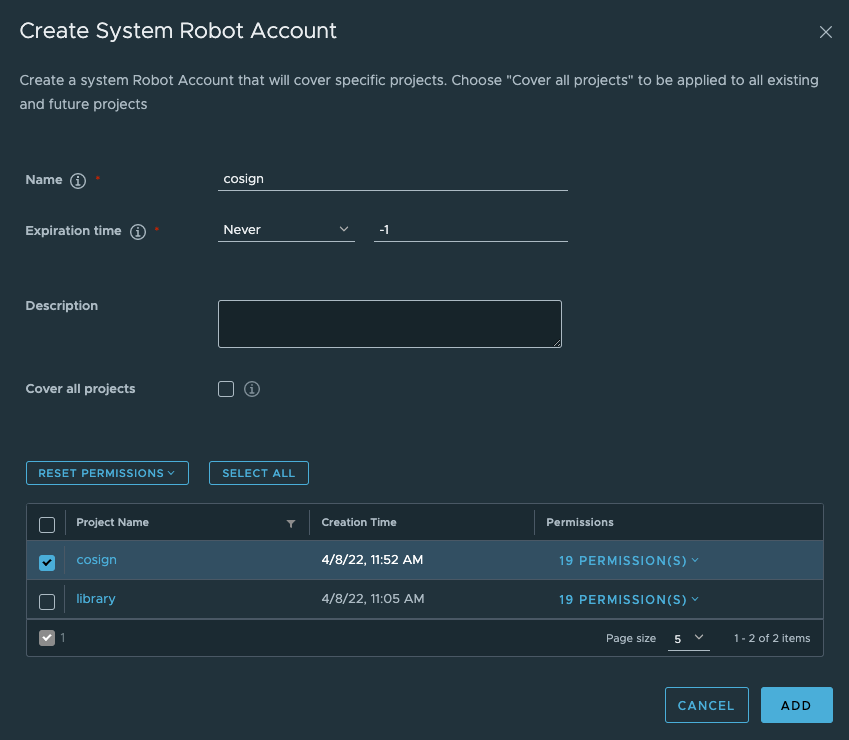Open the cosign project link

click(x=96, y=560)
